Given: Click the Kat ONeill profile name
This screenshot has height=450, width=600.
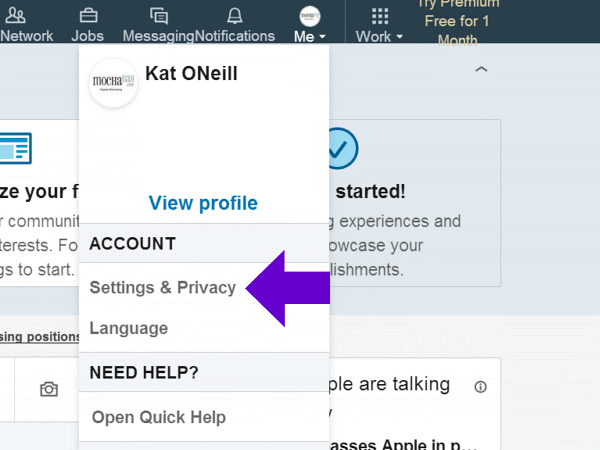Looking at the screenshot, I should pyautogui.click(x=192, y=73).
